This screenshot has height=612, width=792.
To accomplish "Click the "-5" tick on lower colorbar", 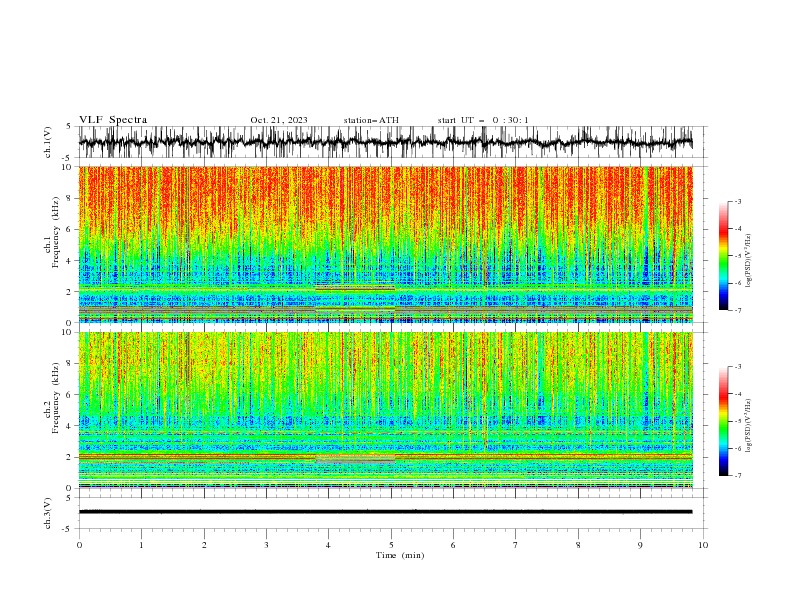I will pos(737,421).
